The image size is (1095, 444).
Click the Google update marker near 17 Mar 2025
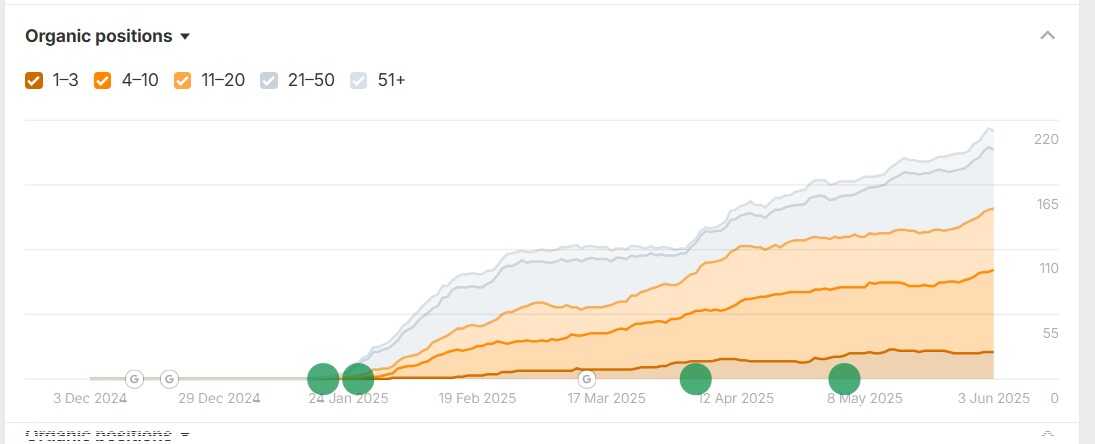point(587,379)
